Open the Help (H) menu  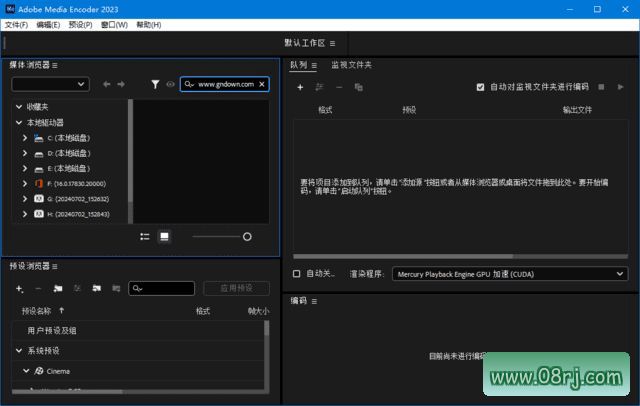[149, 25]
